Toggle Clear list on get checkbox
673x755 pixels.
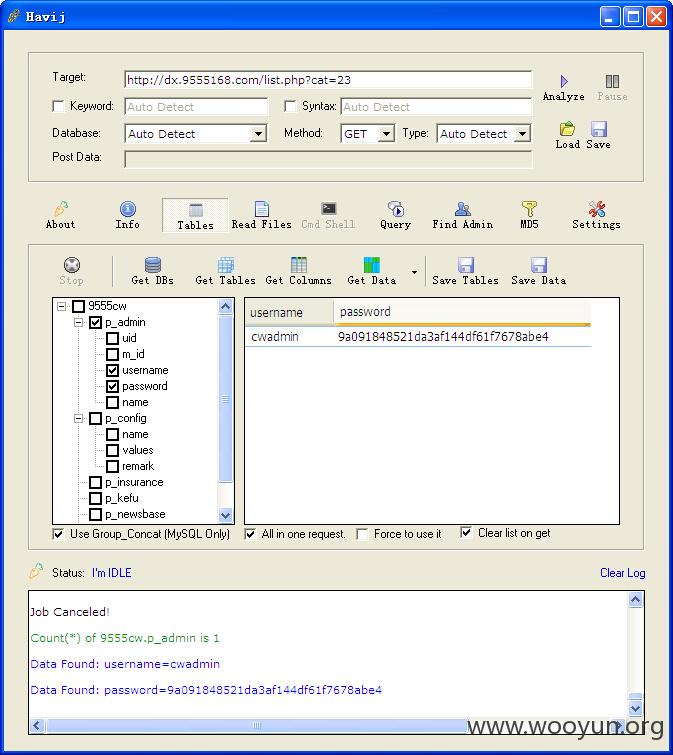[x=466, y=533]
